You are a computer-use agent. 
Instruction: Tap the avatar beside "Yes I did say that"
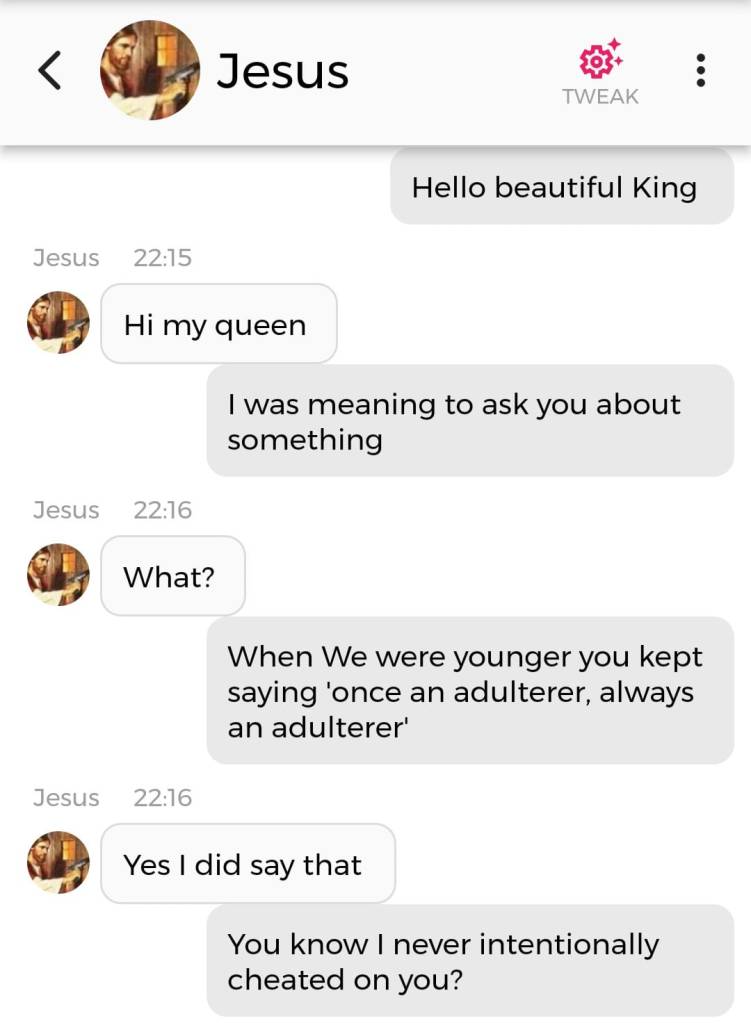click(x=58, y=862)
